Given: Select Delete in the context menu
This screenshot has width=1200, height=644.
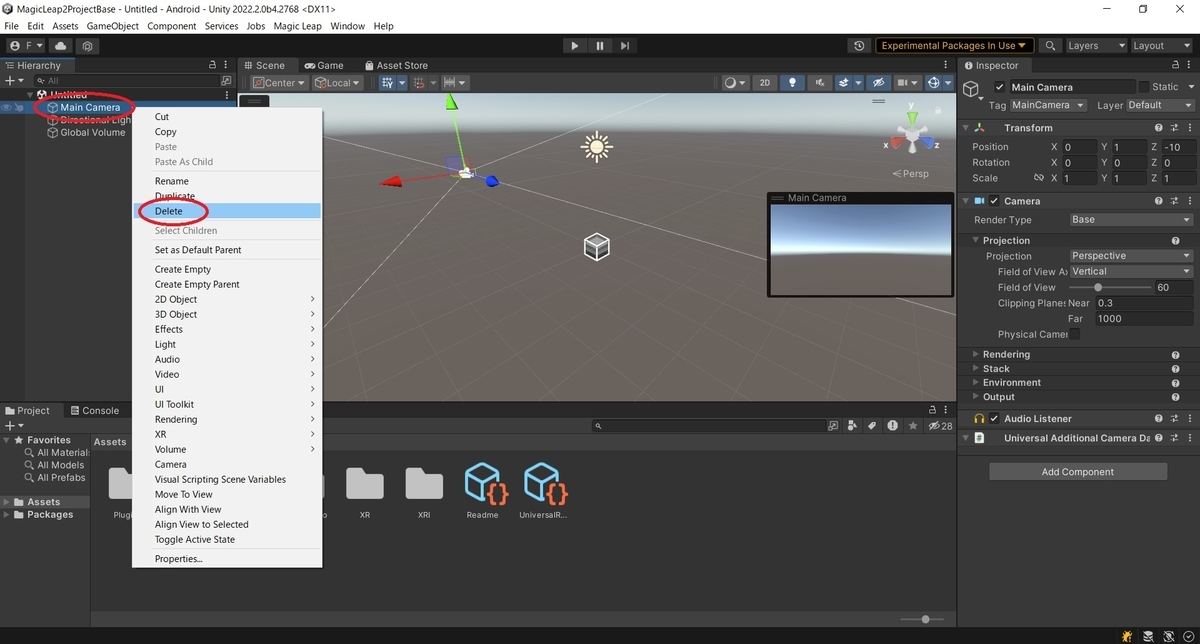Looking at the screenshot, I should (227, 211).
